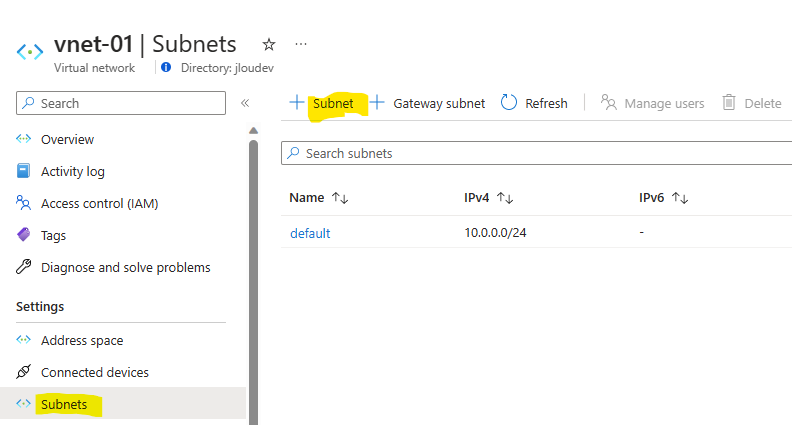Sort subnets by the Name column arrows
The image size is (792, 425).
pyautogui.click(x=340, y=198)
